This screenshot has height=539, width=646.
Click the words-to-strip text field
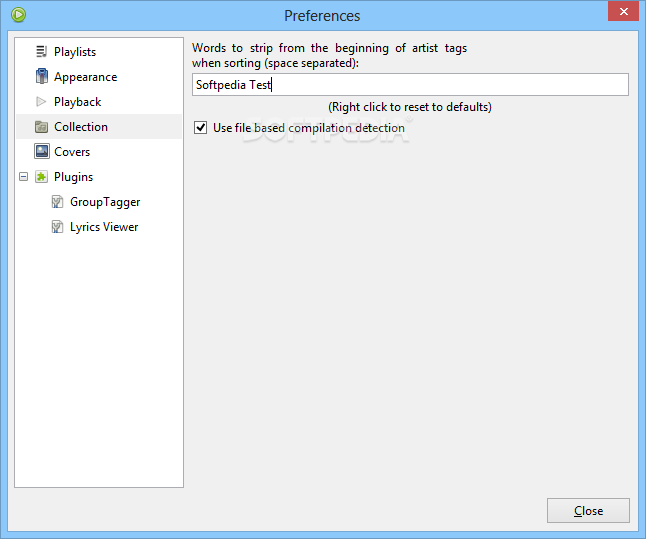(410, 84)
